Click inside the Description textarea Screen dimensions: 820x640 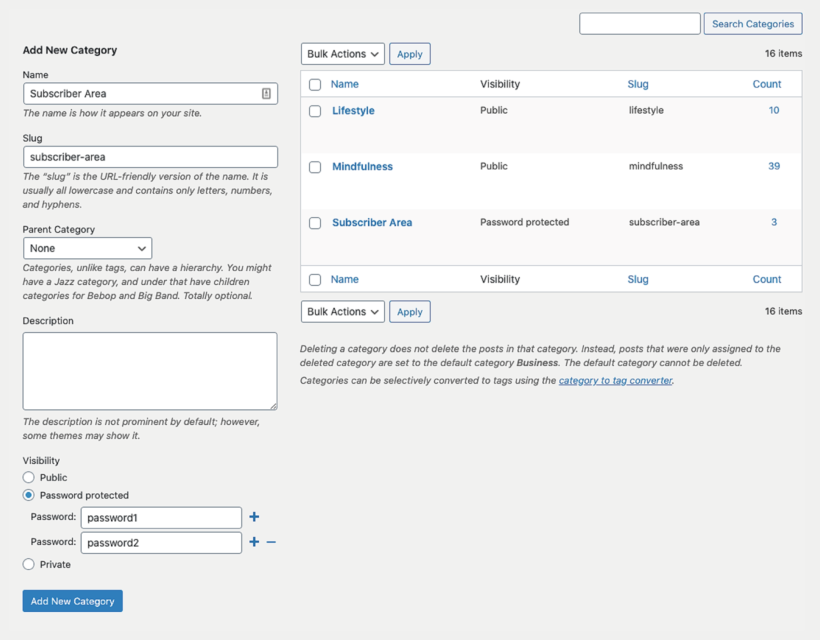(150, 370)
